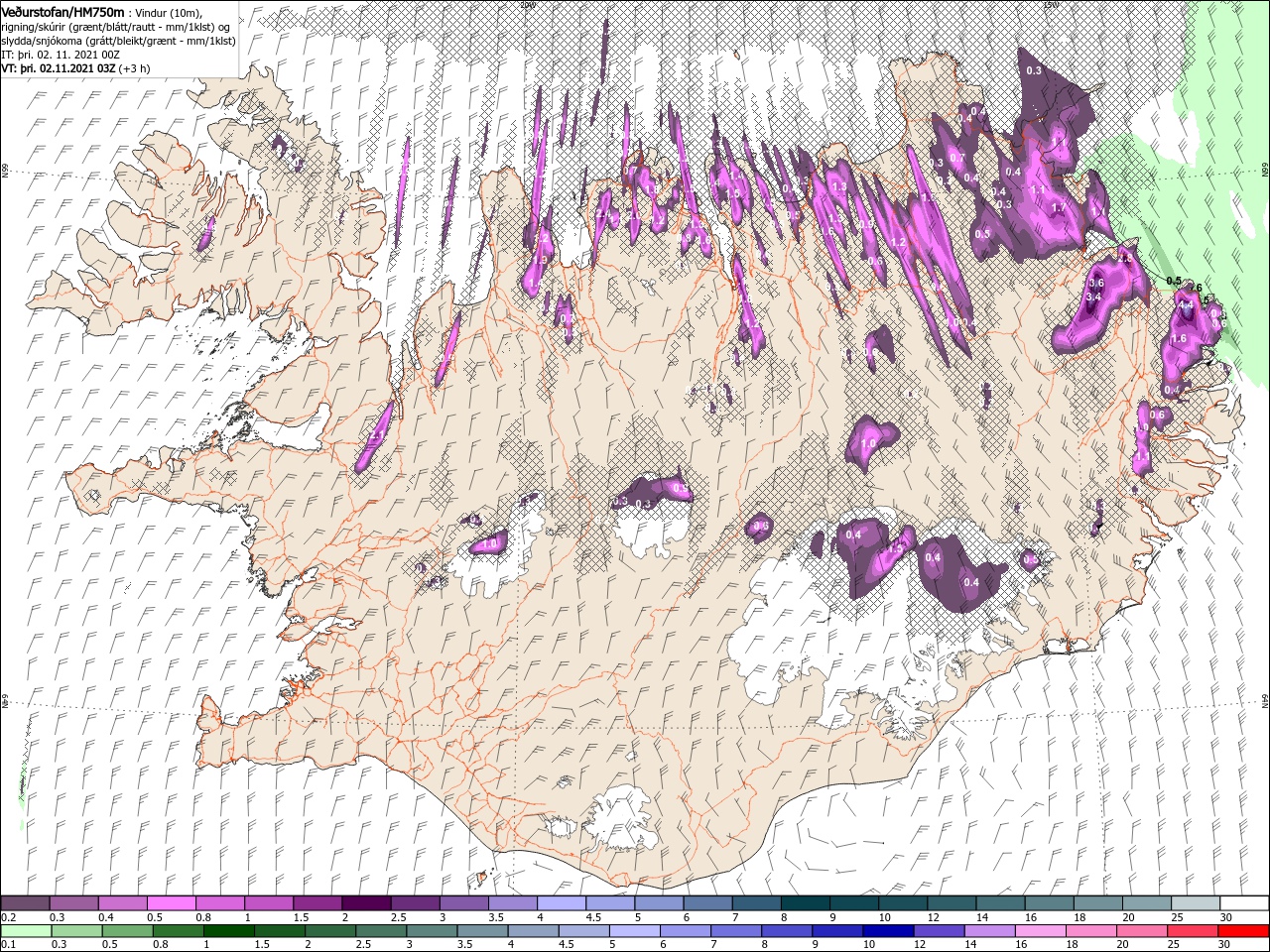Click the '3.4' snowfall value on the map

coord(1095,297)
